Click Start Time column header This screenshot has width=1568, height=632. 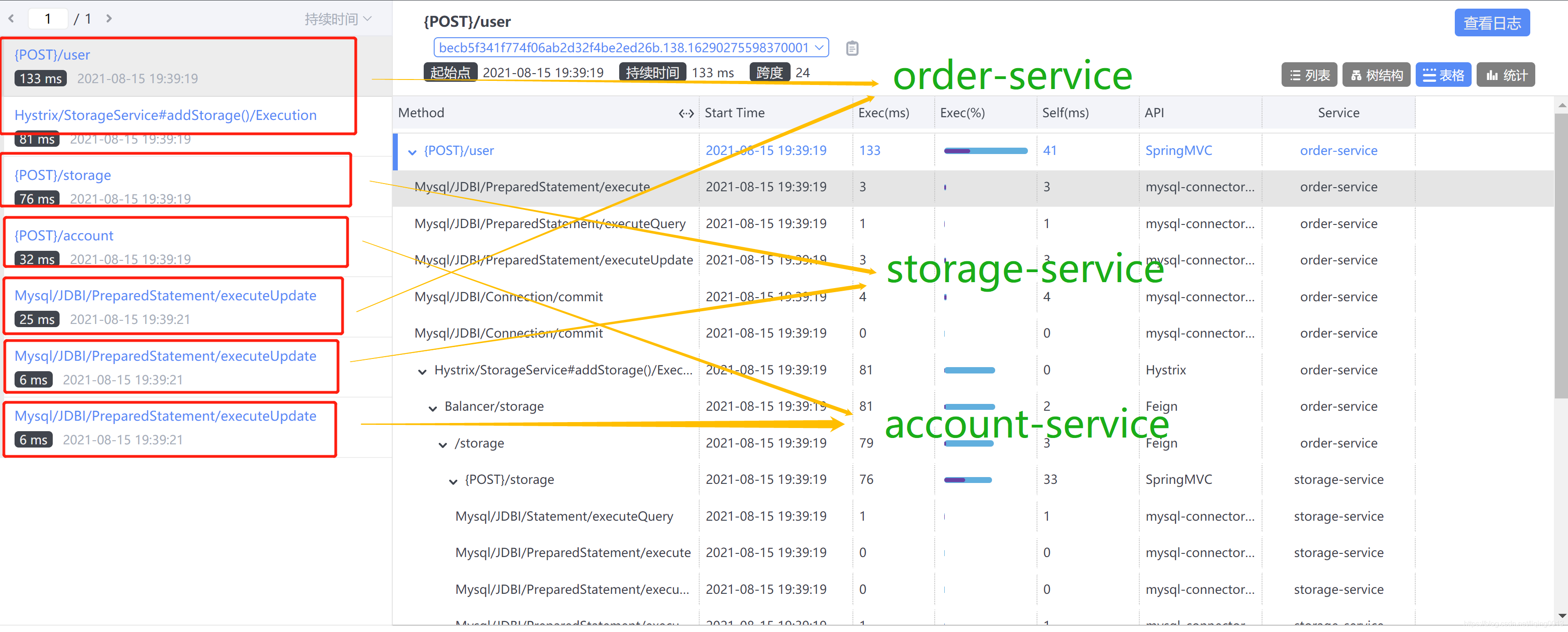pyautogui.click(x=734, y=113)
